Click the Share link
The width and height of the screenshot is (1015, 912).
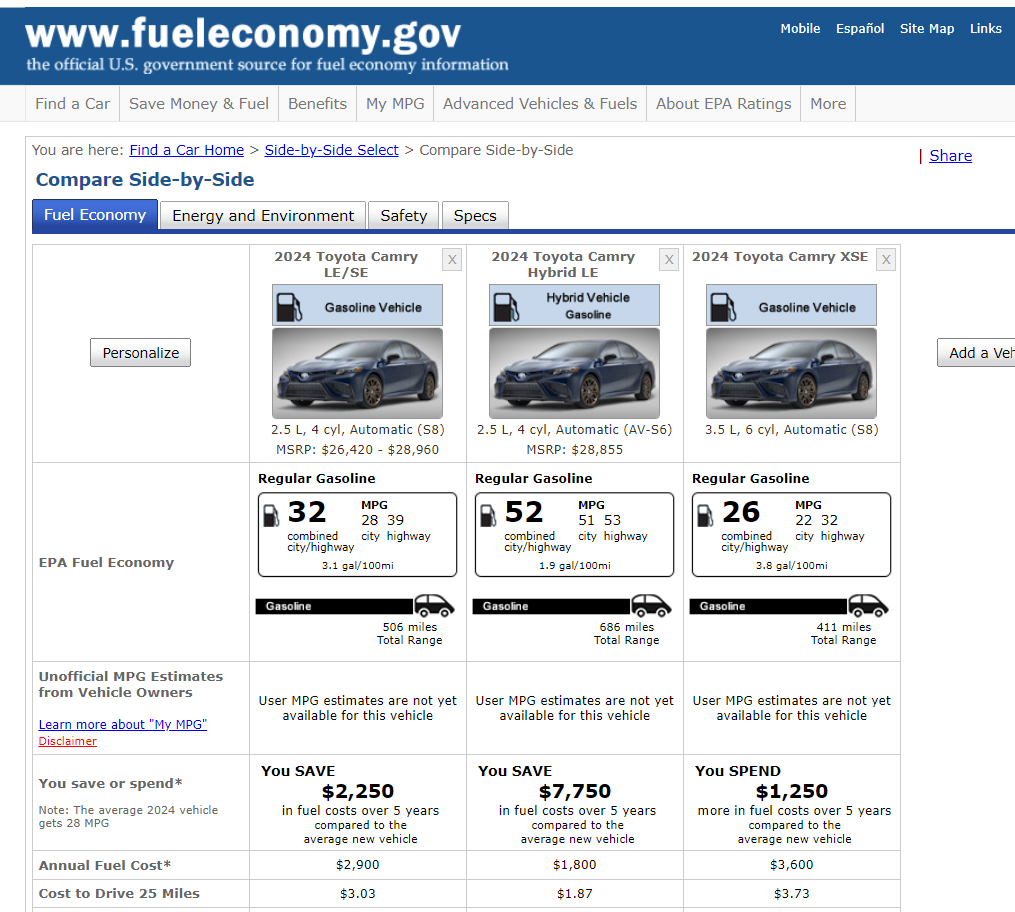950,156
